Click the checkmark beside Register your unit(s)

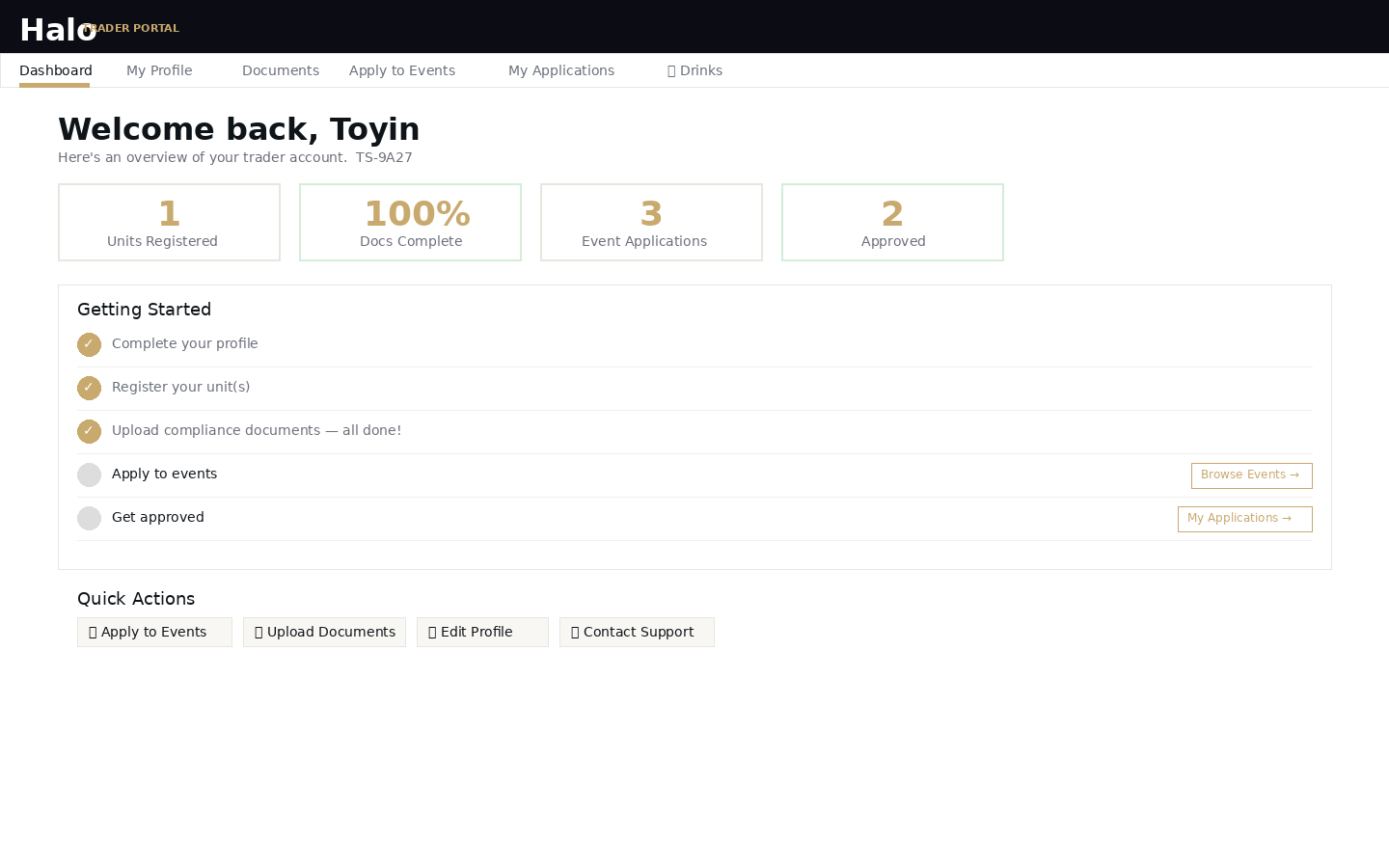[x=89, y=388]
